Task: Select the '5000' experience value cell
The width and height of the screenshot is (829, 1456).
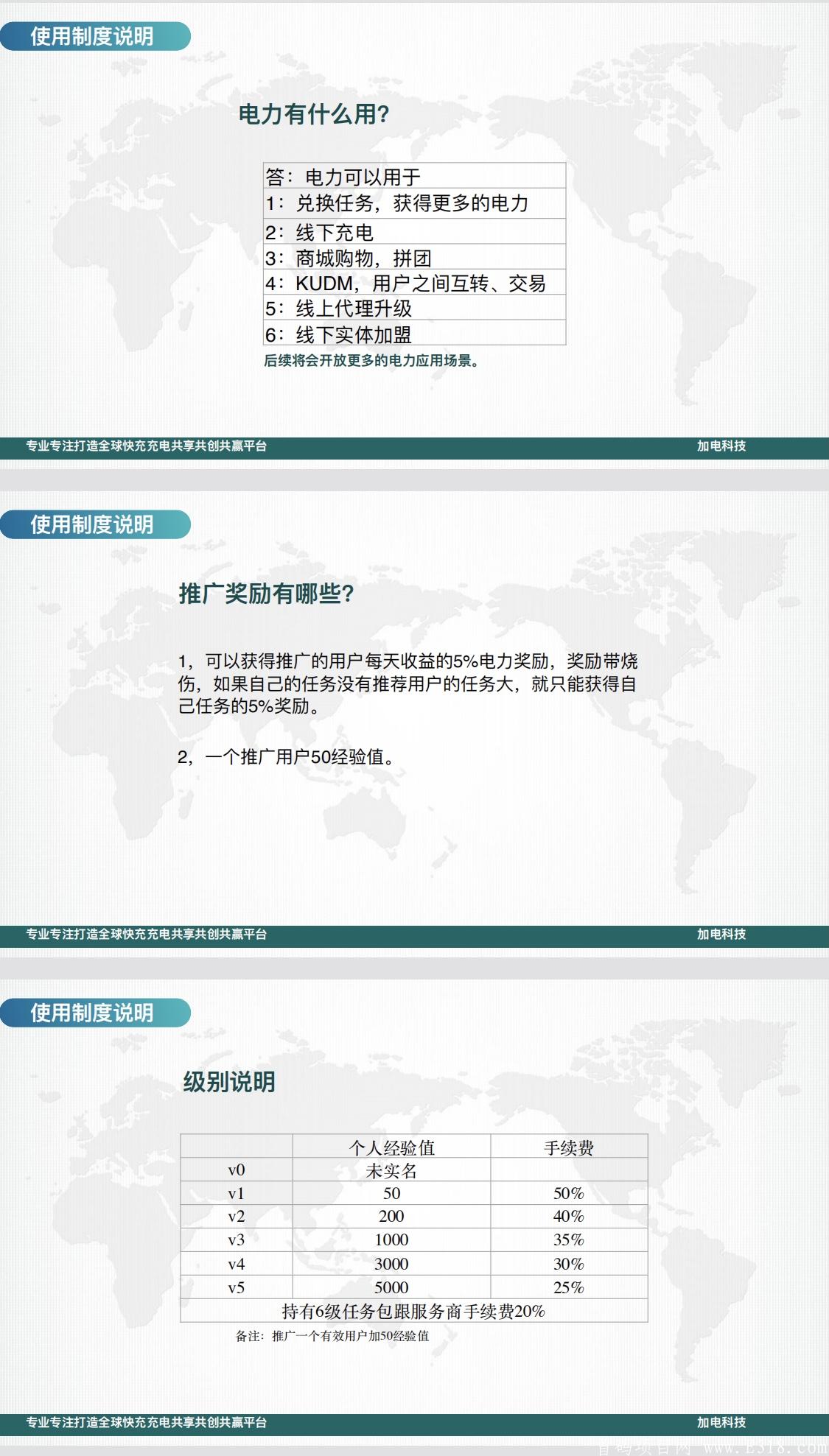Action: click(x=391, y=1287)
